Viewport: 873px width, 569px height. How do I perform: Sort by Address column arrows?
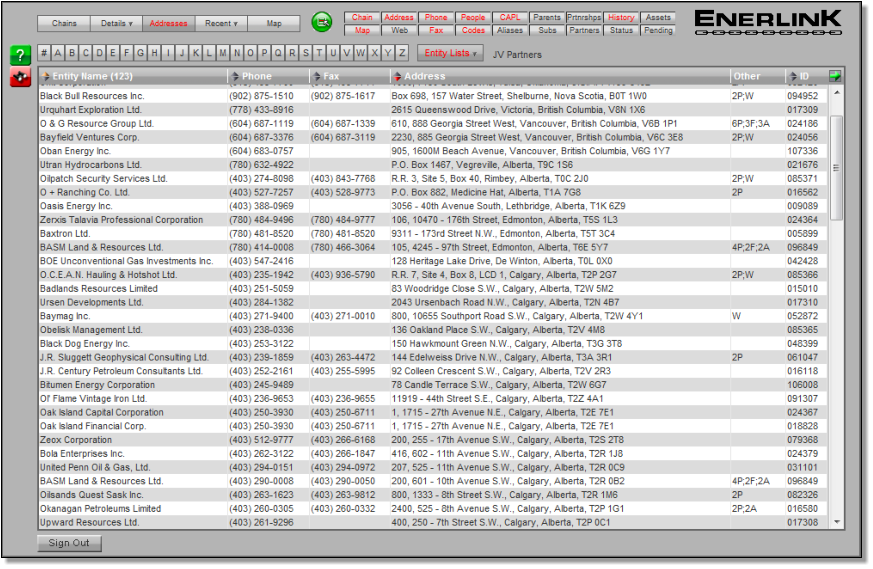(397, 76)
